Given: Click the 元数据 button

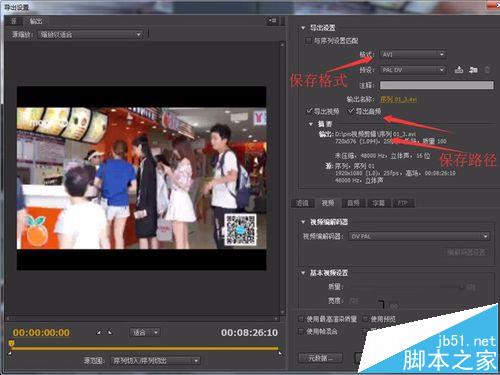Looking at the screenshot, I should (x=320, y=358).
